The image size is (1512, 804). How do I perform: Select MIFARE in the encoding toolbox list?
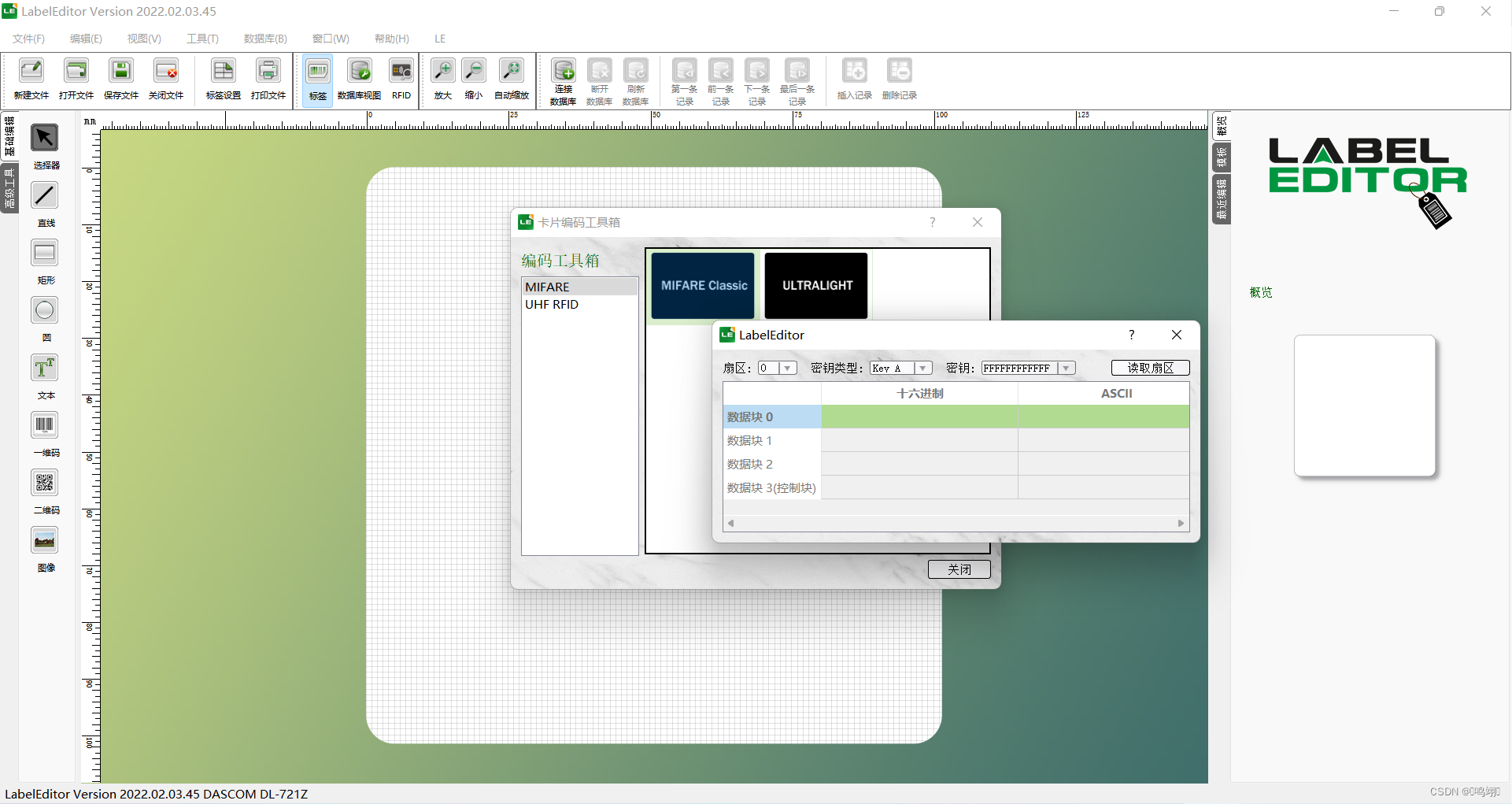[x=579, y=287]
